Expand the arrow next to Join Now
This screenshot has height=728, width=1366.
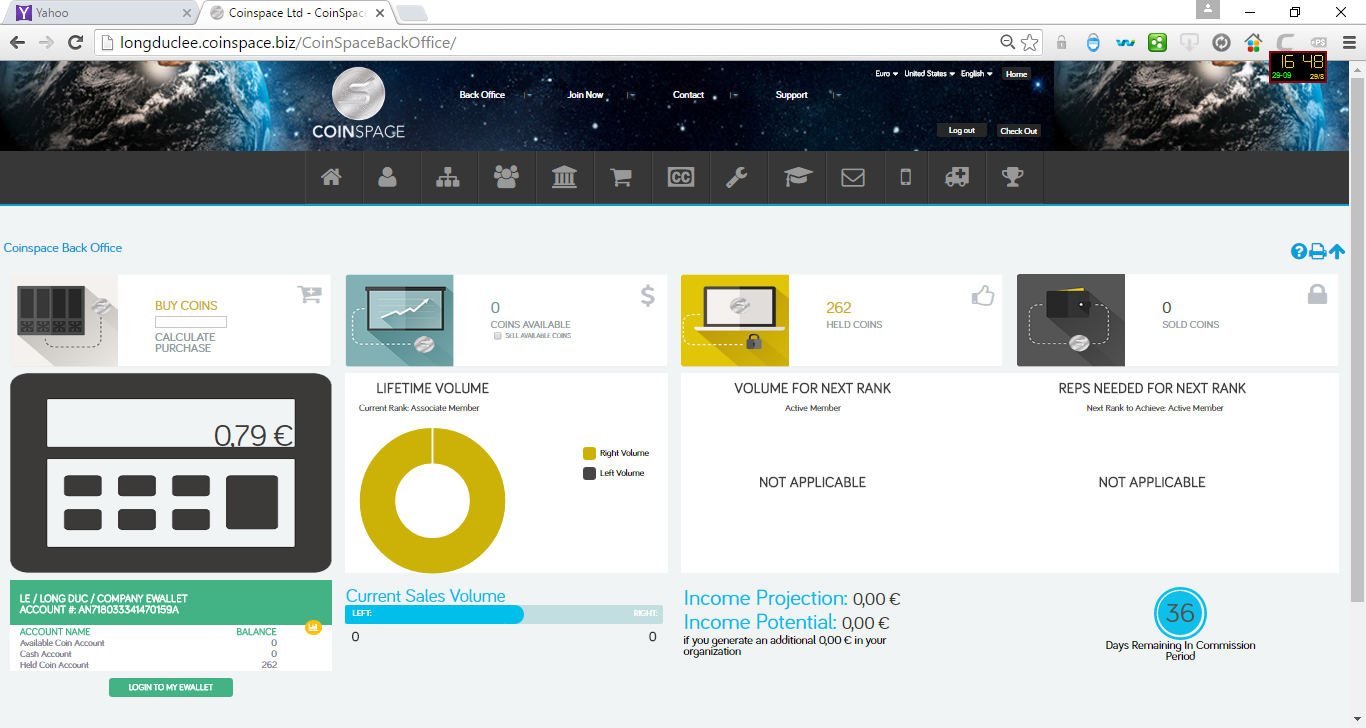click(x=631, y=95)
